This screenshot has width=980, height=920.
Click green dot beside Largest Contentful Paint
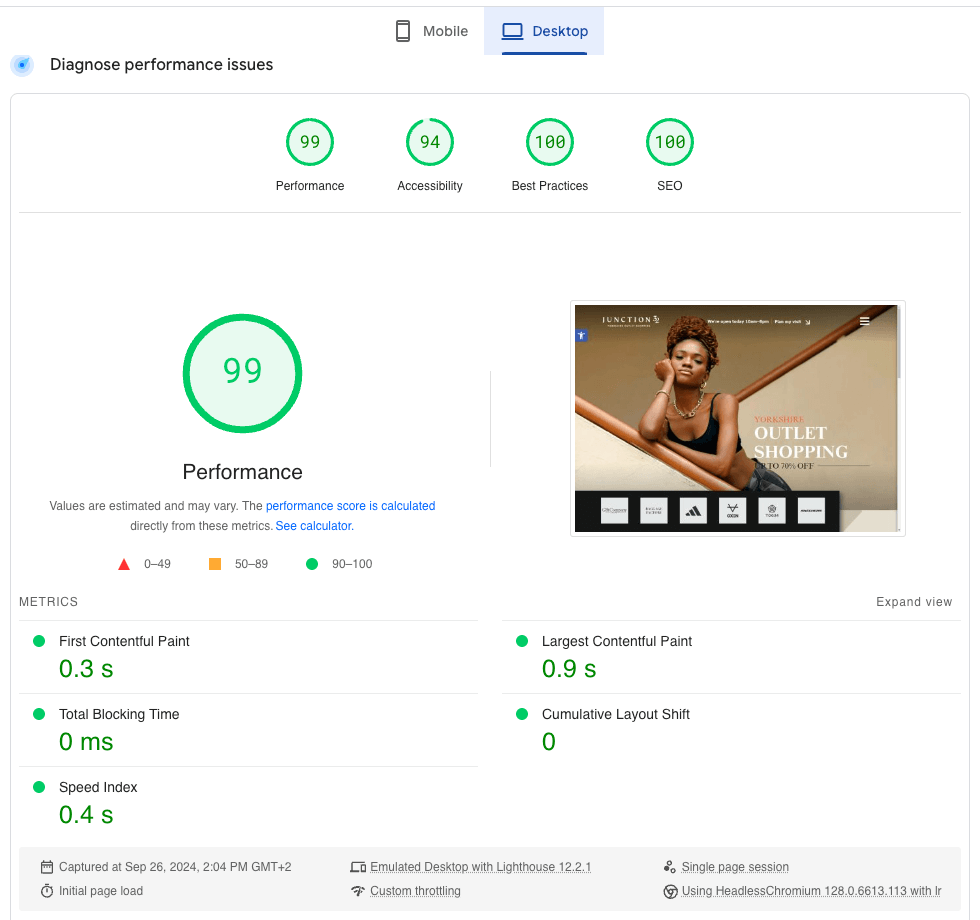(x=522, y=641)
